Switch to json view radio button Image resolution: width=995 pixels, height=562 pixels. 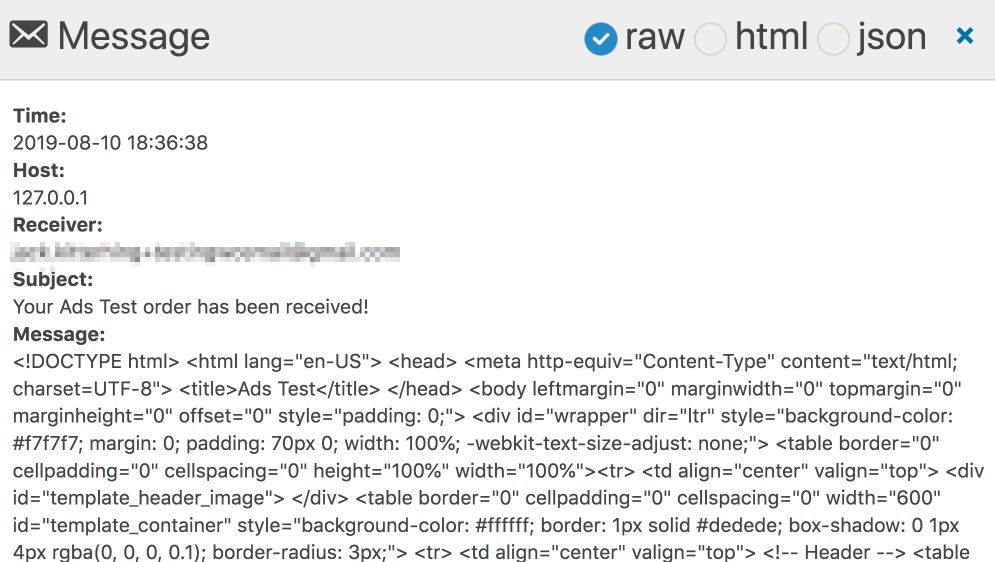click(833, 39)
